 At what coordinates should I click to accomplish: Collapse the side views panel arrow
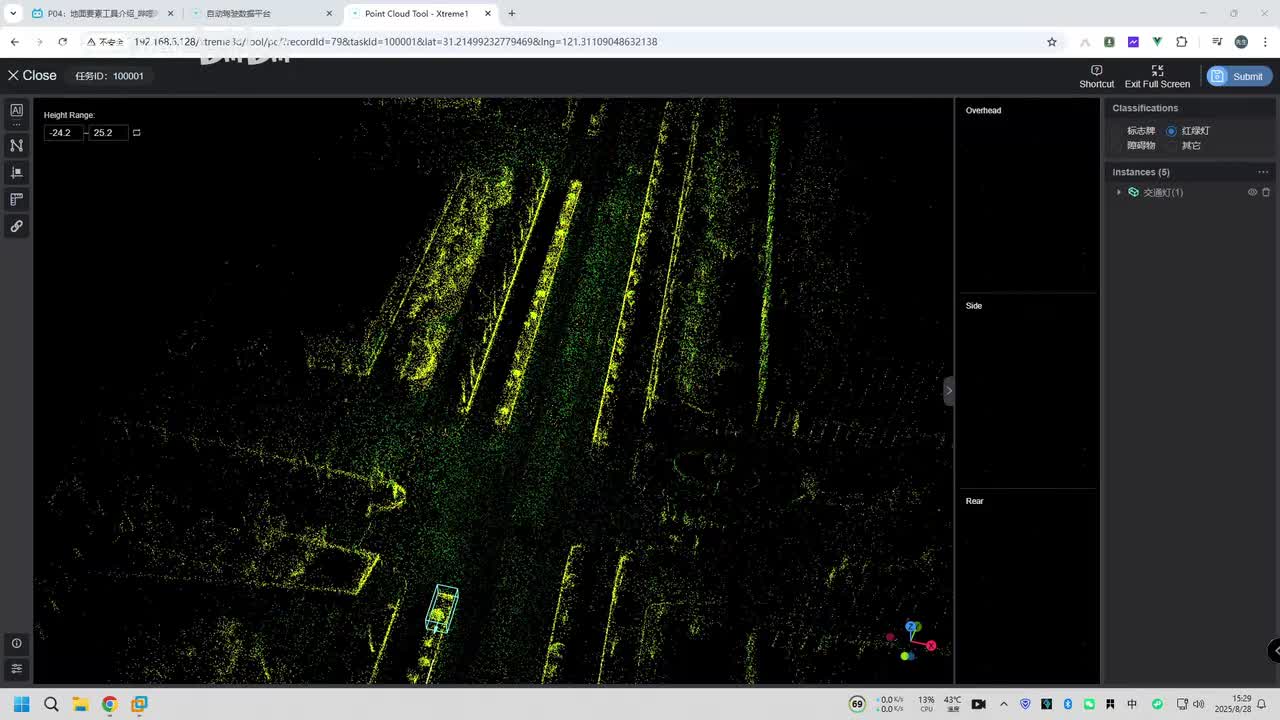click(x=949, y=390)
